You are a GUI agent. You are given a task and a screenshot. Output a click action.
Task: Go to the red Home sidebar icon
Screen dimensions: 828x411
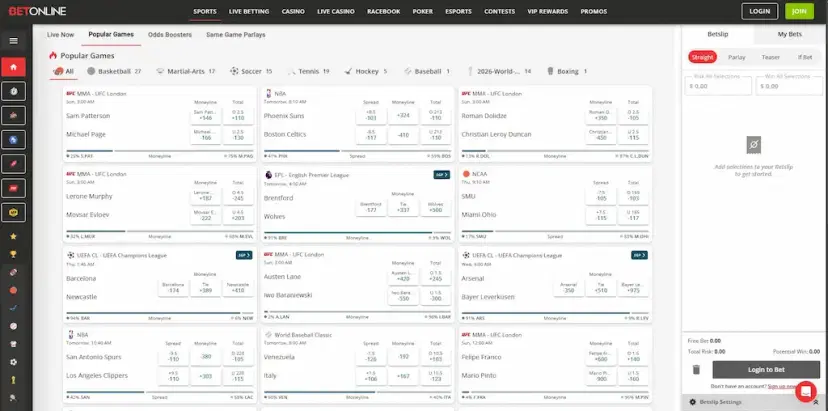click(14, 67)
